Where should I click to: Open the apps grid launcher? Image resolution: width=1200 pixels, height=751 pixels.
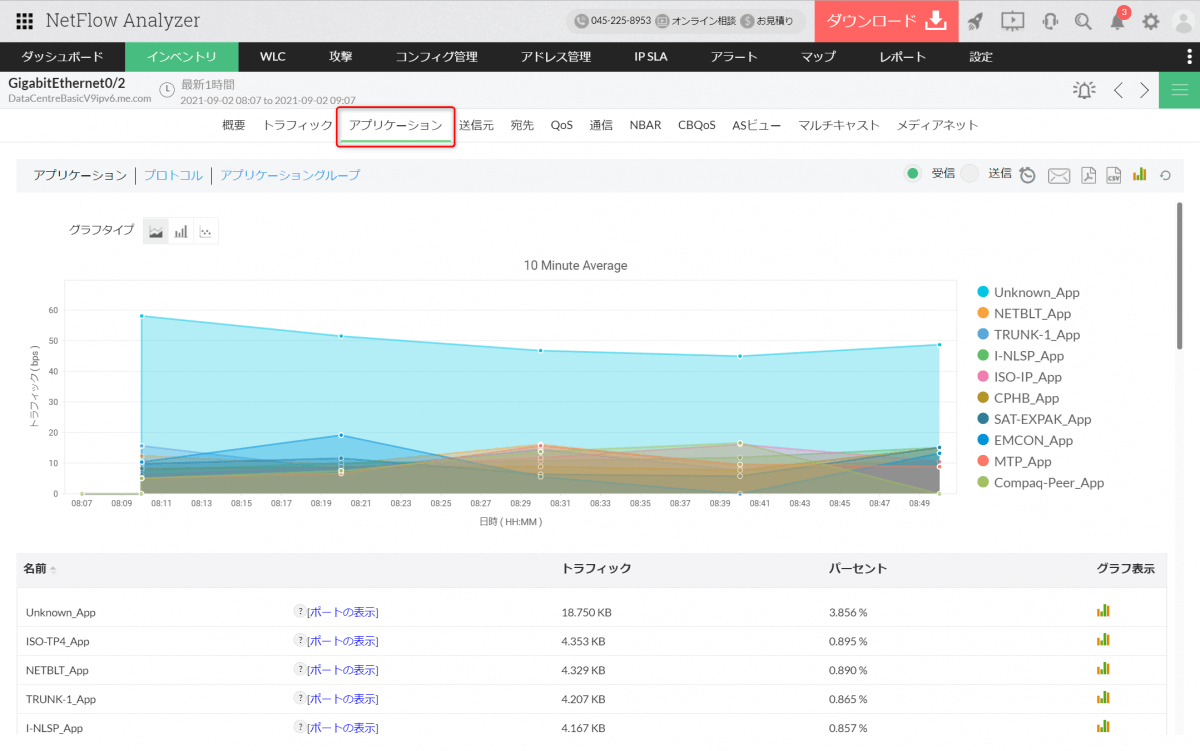pos(24,21)
